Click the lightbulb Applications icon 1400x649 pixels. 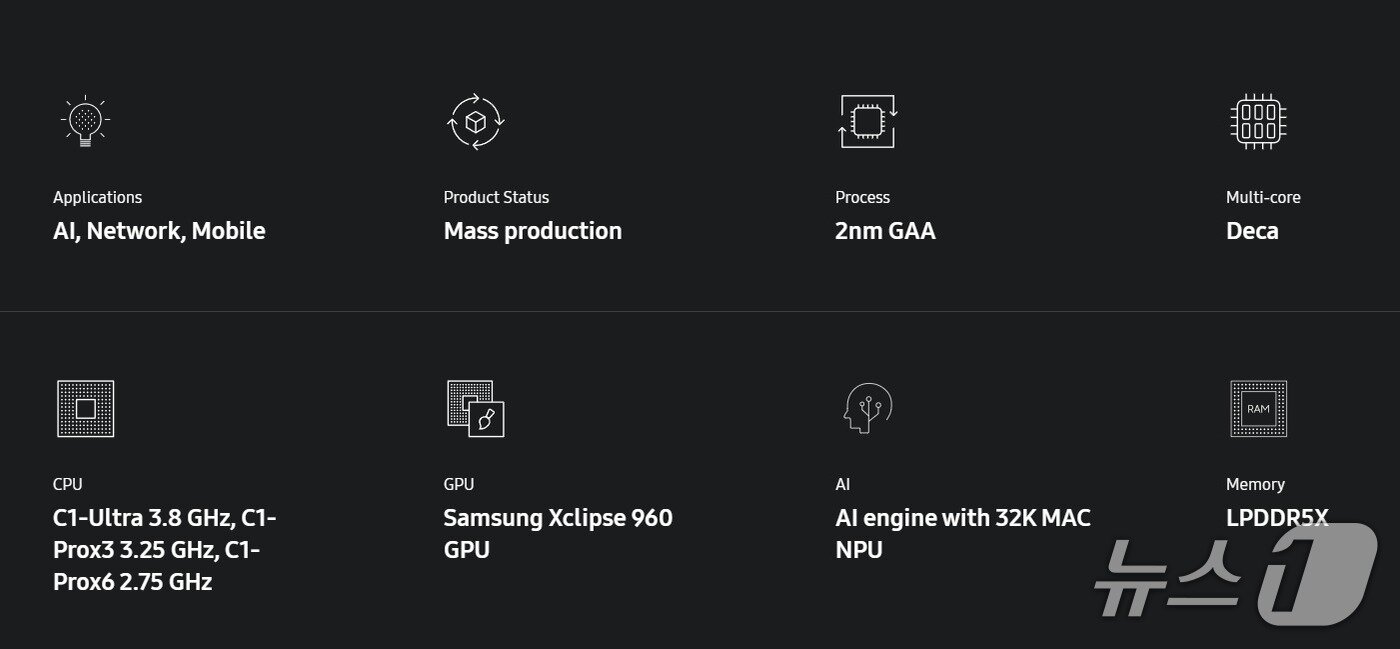click(x=85, y=122)
